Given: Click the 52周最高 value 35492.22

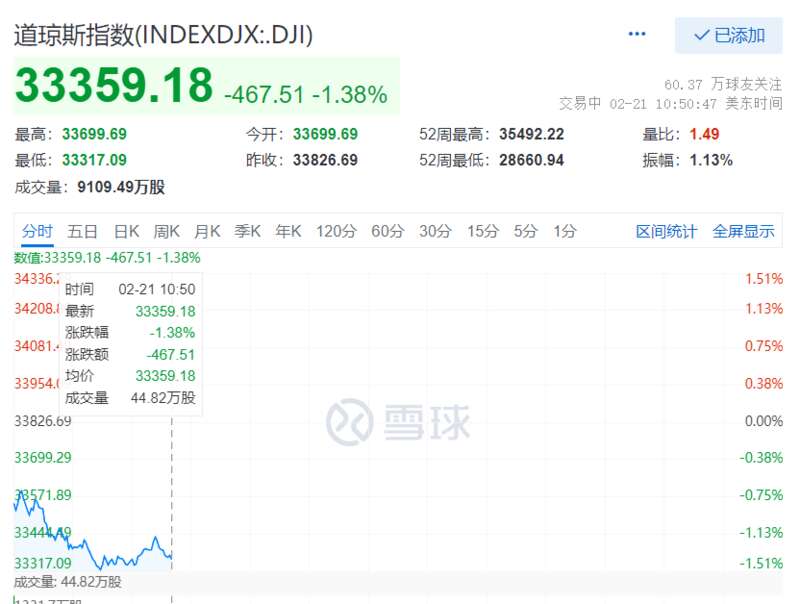Looking at the screenshot, I should [532, 134].
